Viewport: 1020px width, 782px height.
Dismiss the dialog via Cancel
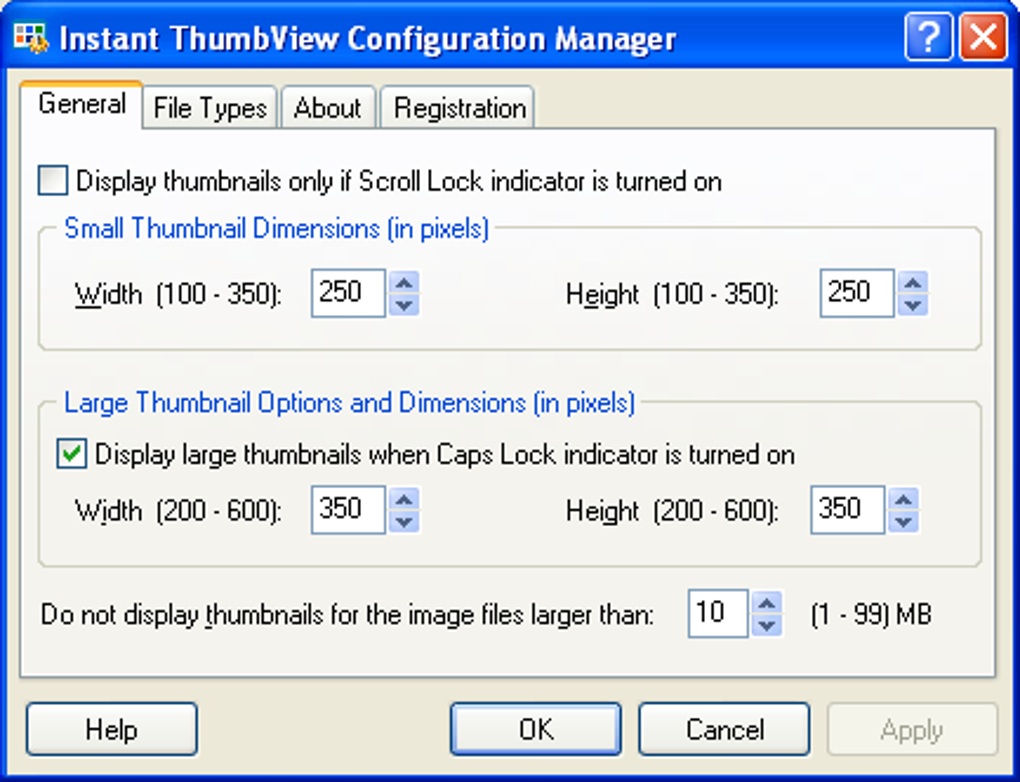pos(724,729)
